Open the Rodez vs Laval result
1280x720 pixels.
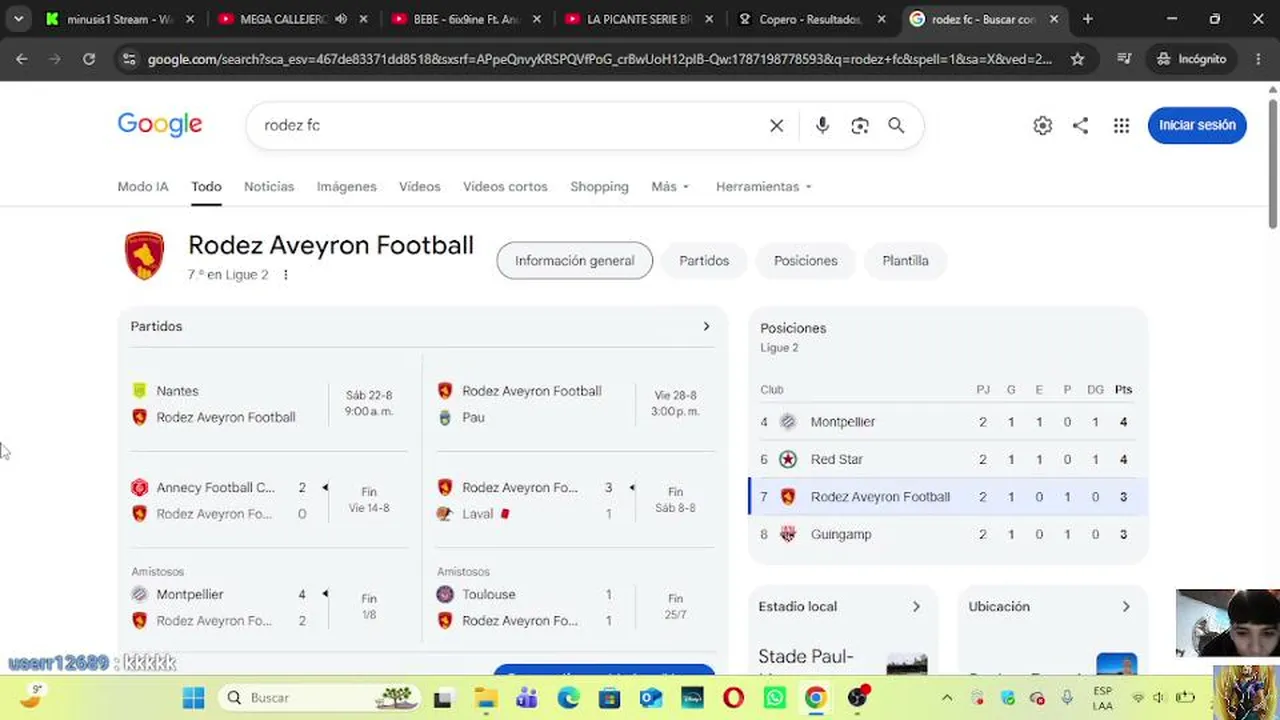click(x=575, y=501)
